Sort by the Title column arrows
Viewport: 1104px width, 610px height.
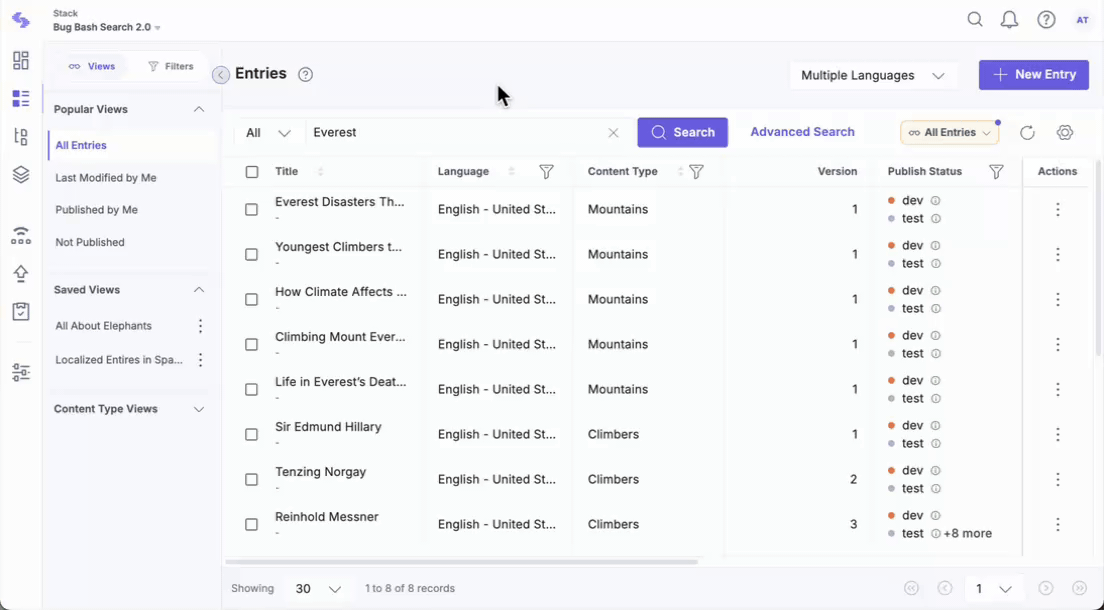tap(320, 171)
